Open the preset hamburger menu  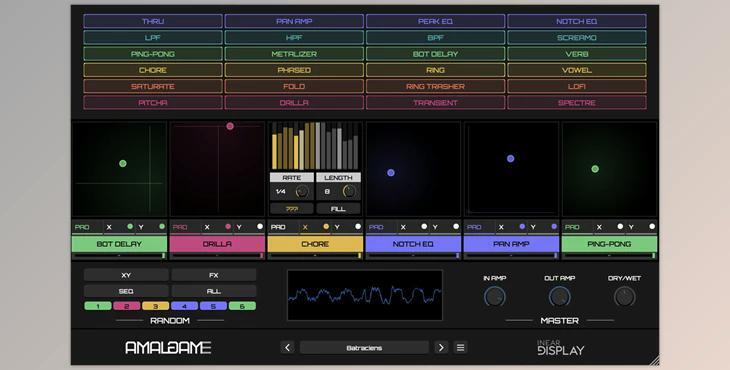pos(460,347)
